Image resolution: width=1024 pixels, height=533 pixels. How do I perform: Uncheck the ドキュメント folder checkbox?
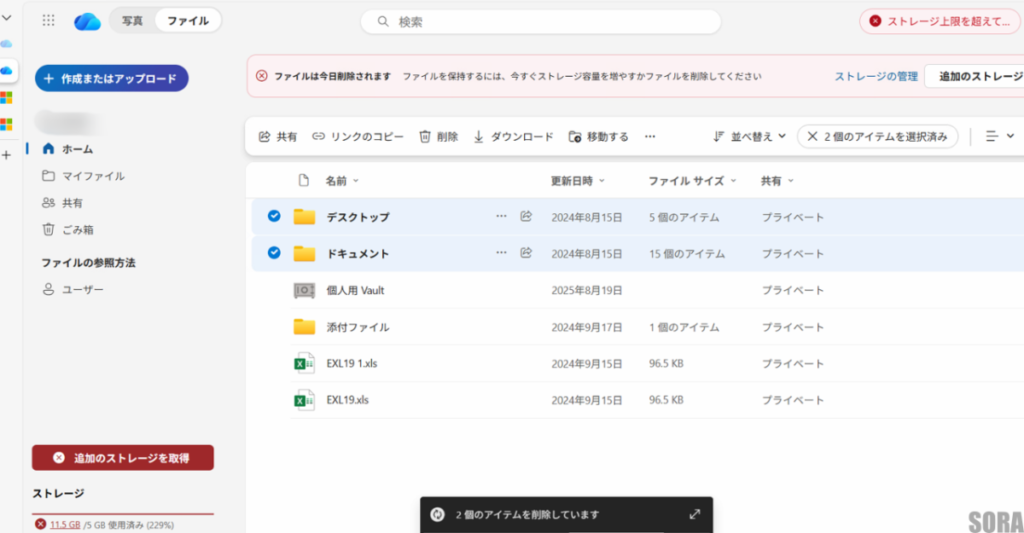[x=274, y=253]
